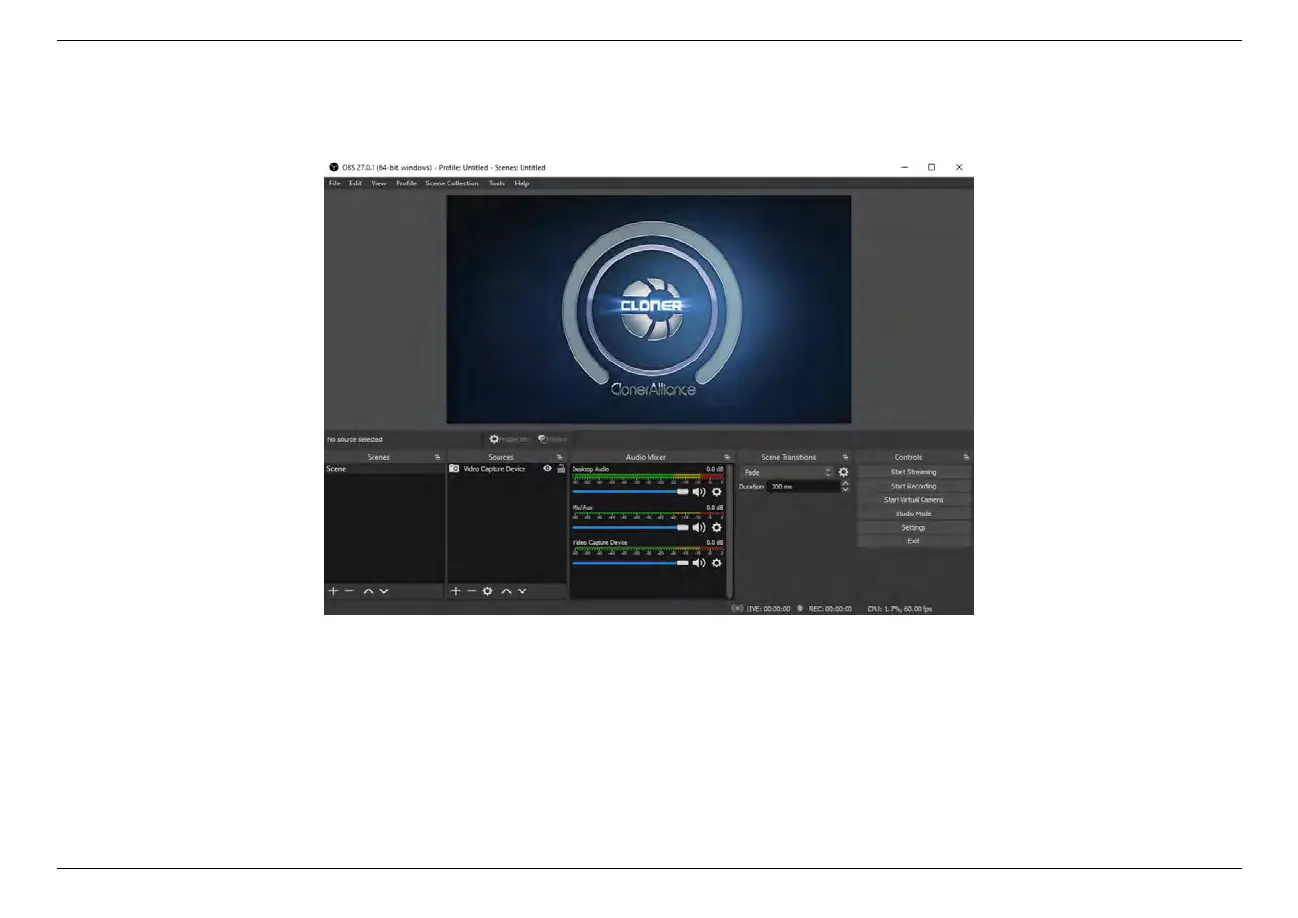Click the Exit button

[x=913, y=541]
